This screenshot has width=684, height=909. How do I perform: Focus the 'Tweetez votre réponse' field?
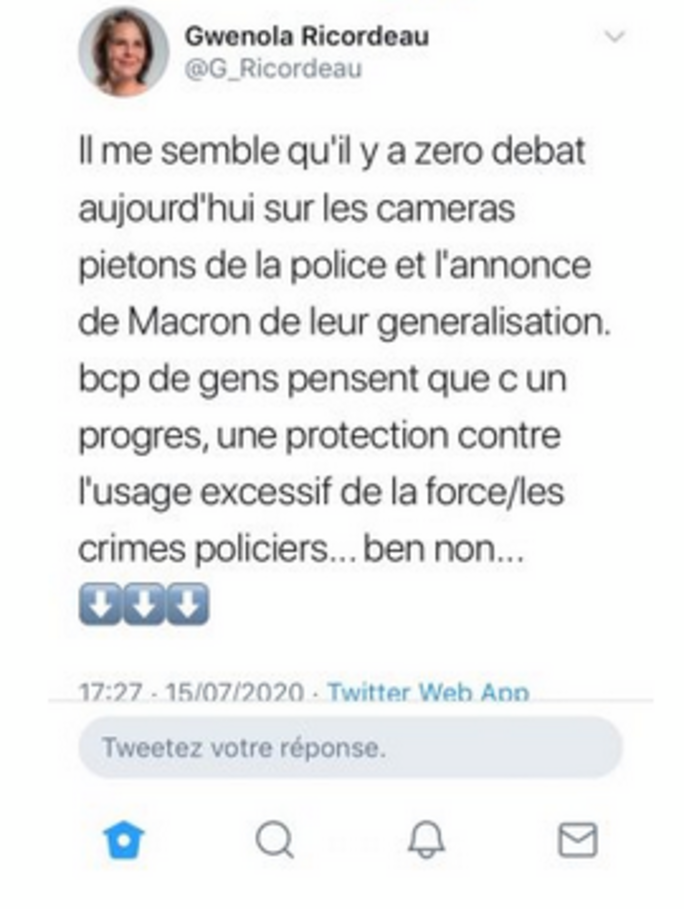[x=350, y=747]
